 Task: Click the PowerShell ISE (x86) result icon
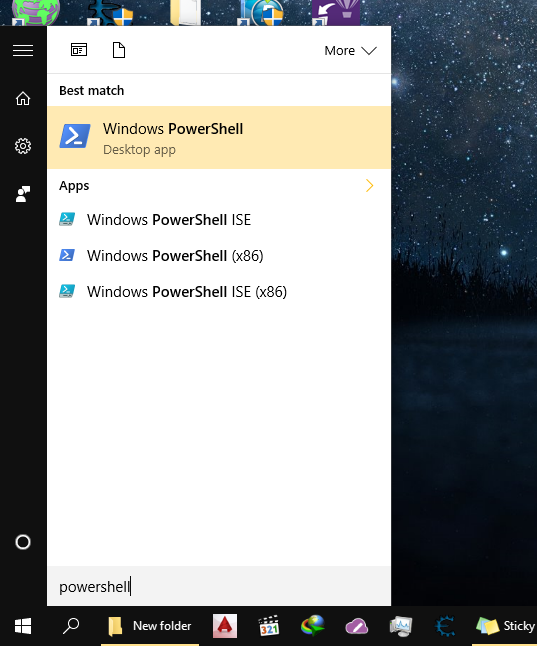pos(67,291)
